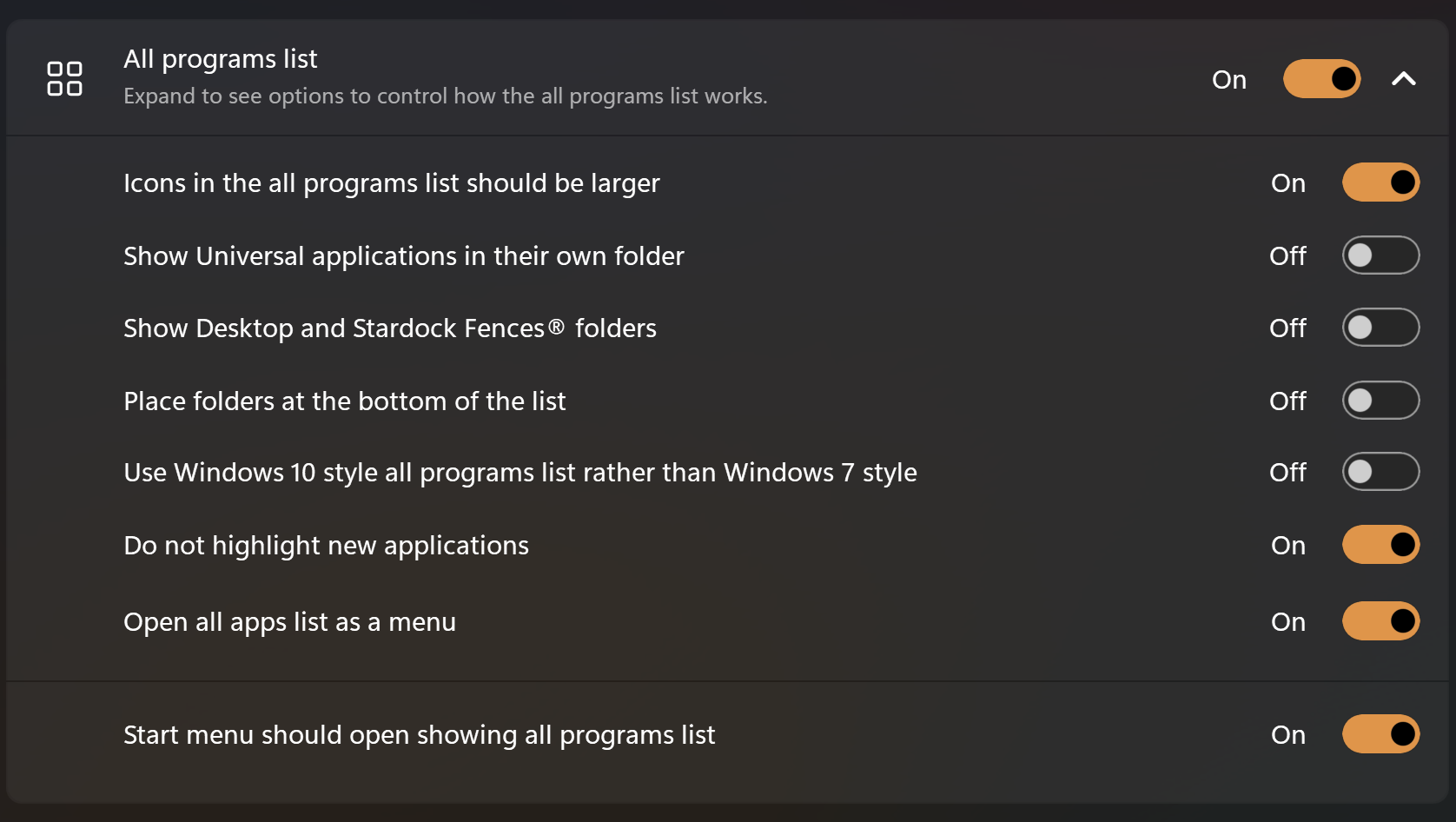Select the Icons should be larger label
This screenshot has height=822, width=1456.
coord(391,183)
